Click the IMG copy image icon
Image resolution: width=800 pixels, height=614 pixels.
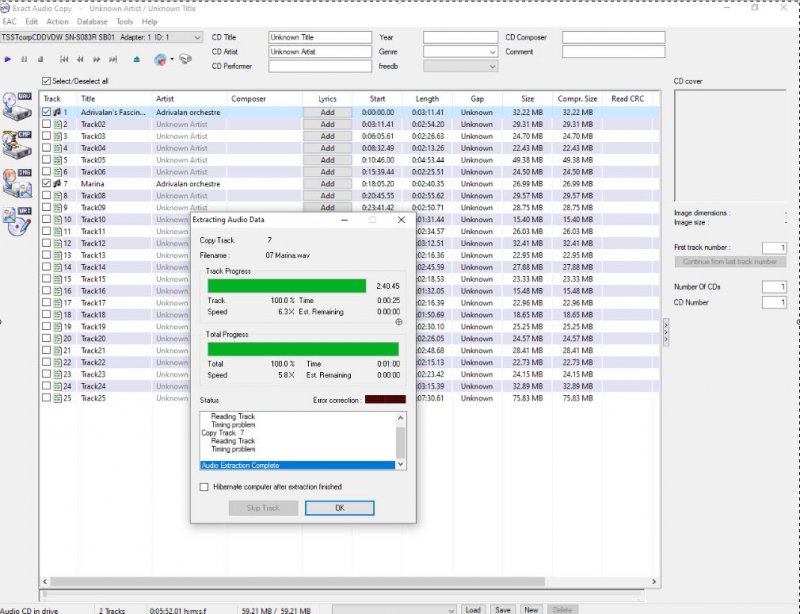tap(17, 181)
